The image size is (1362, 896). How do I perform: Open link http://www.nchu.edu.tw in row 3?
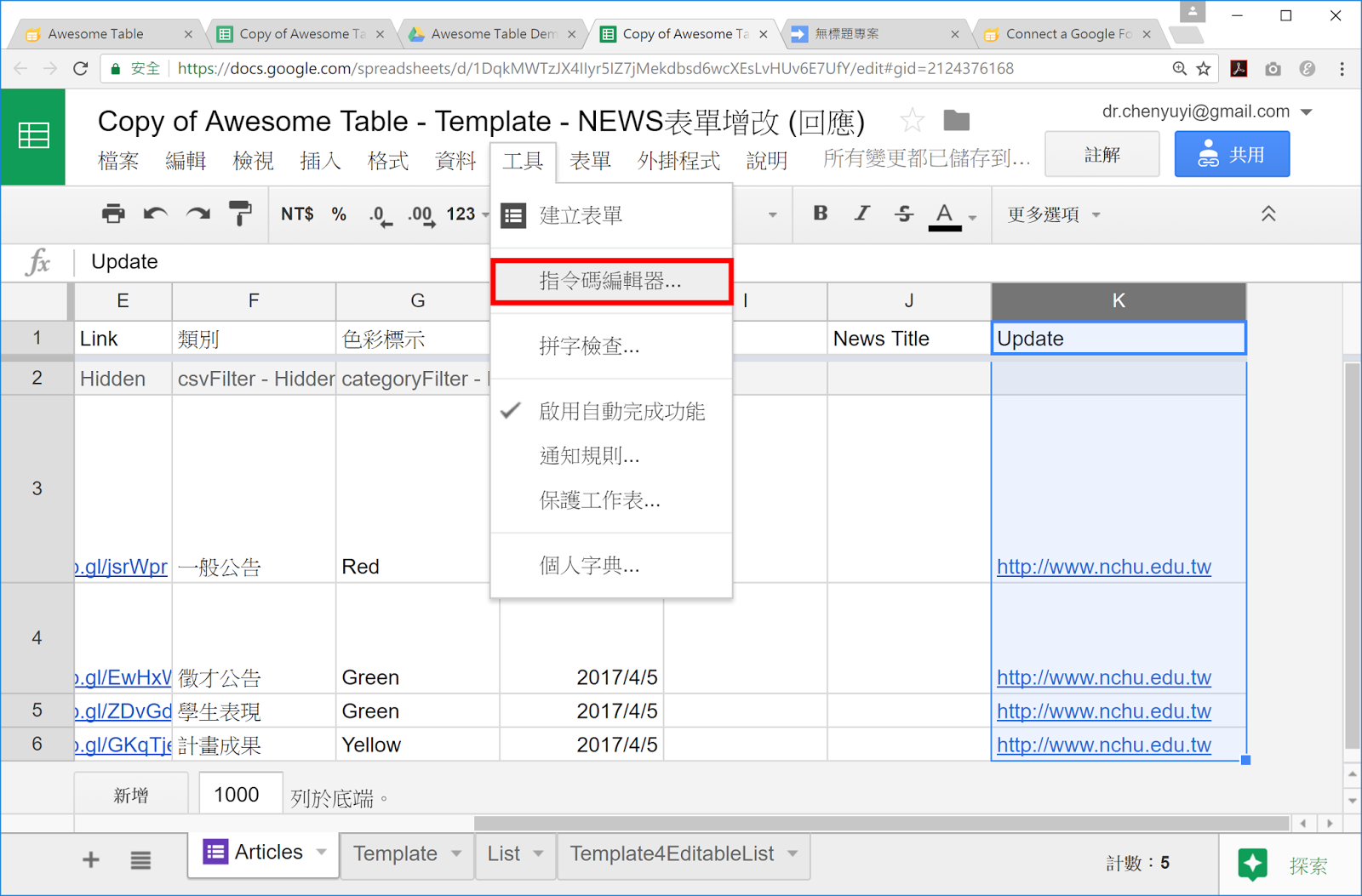pyautogui.click(x=1104, y=567)
